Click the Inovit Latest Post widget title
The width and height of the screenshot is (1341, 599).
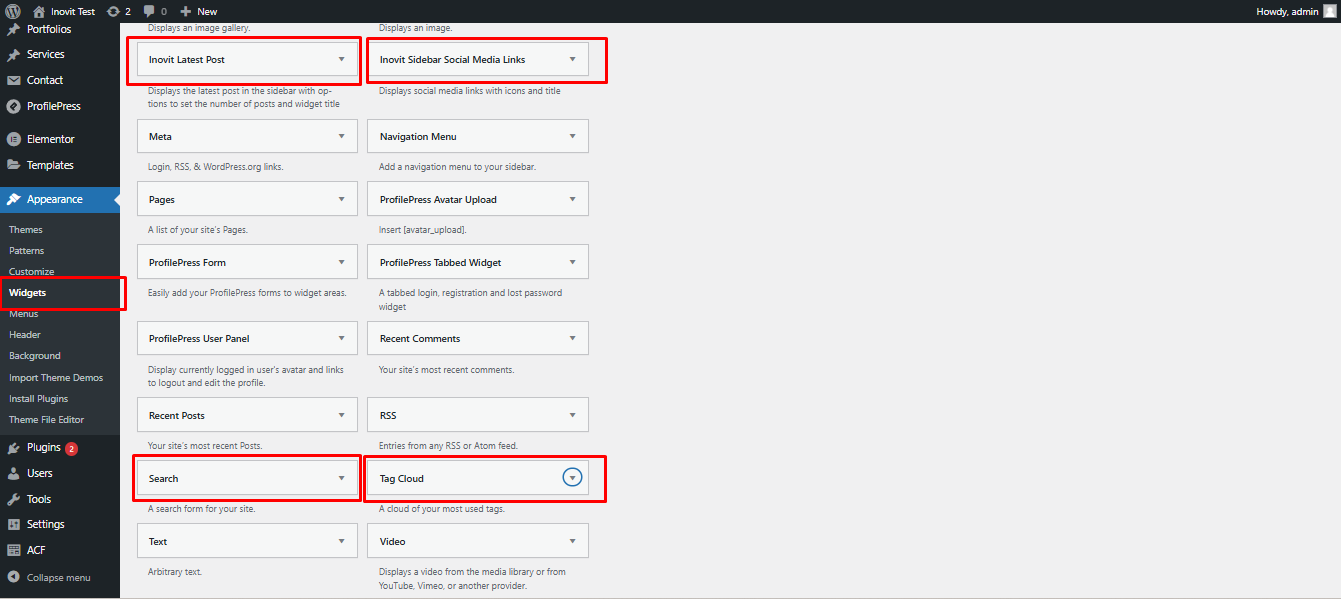pyautogui.click(x=187, y=60)
